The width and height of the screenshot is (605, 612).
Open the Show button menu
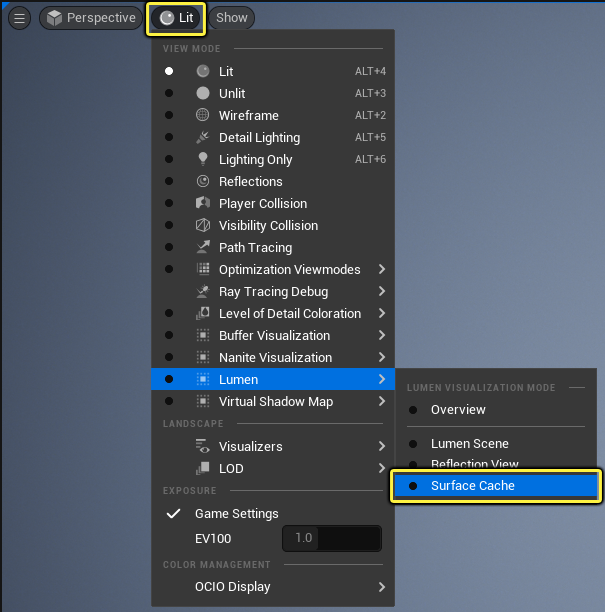tap(232, 18)
